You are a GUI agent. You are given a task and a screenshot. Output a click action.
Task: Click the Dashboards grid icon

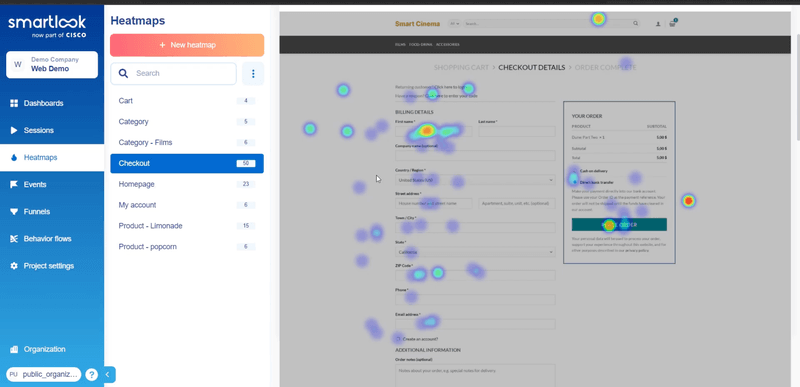(14, 104)
